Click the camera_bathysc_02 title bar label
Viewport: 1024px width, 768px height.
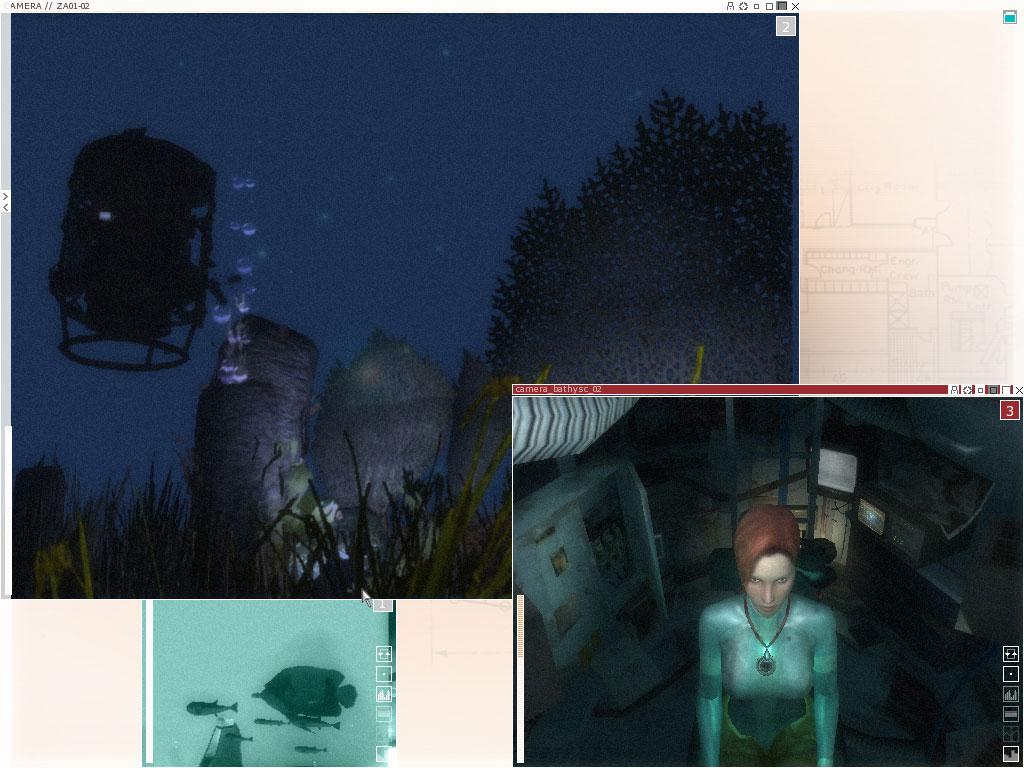558,390
